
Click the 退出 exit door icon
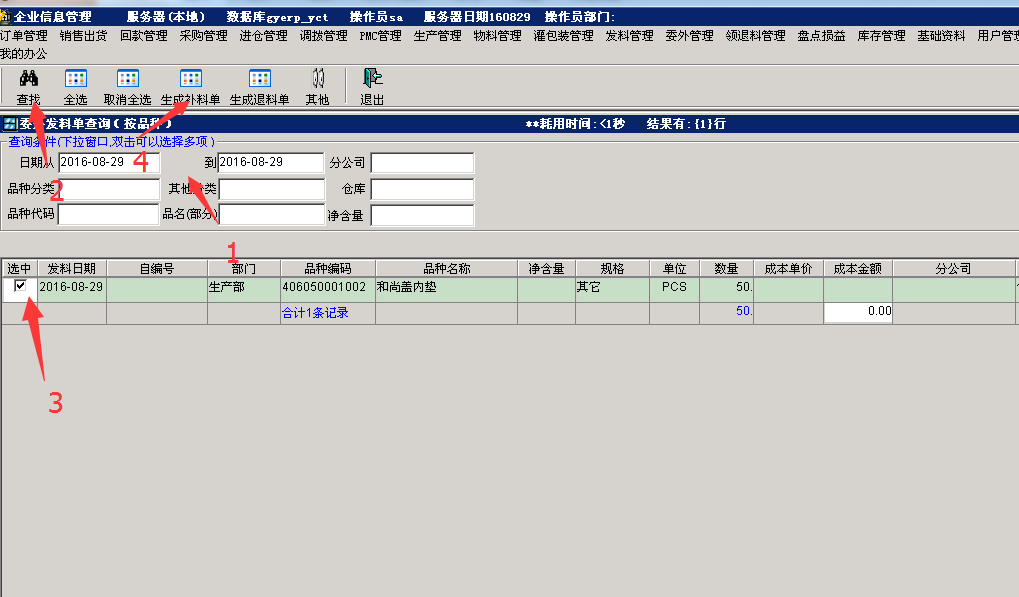point(372,79)
